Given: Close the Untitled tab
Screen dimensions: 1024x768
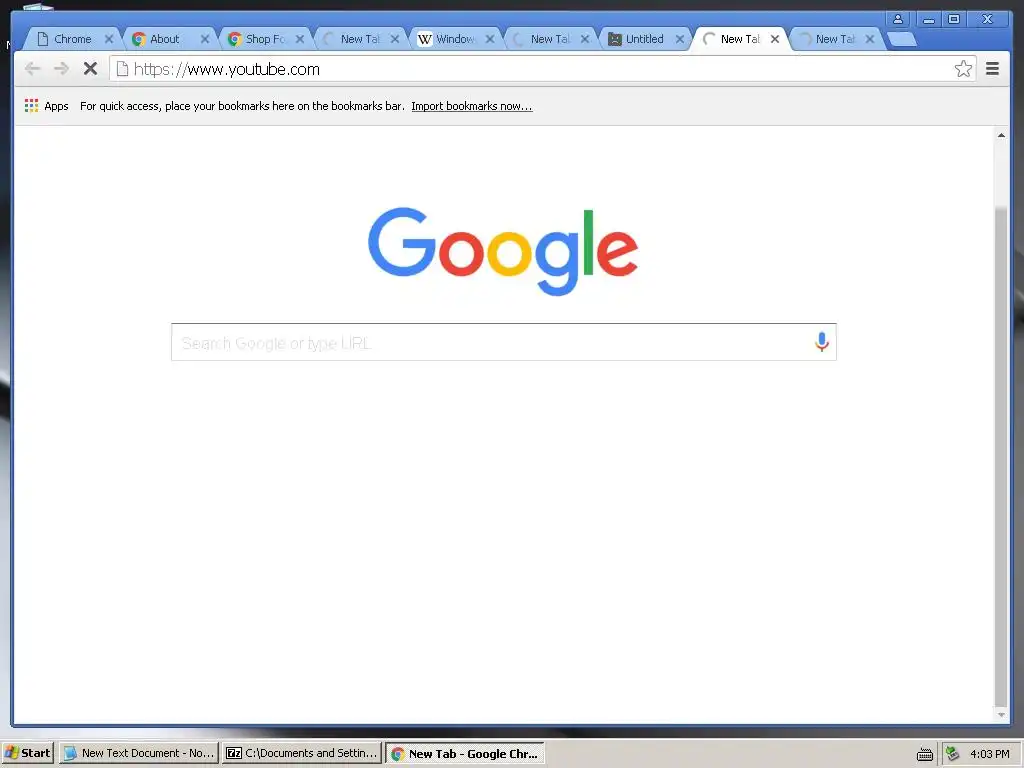Looking at the screenshot, I should click(680, 39).
